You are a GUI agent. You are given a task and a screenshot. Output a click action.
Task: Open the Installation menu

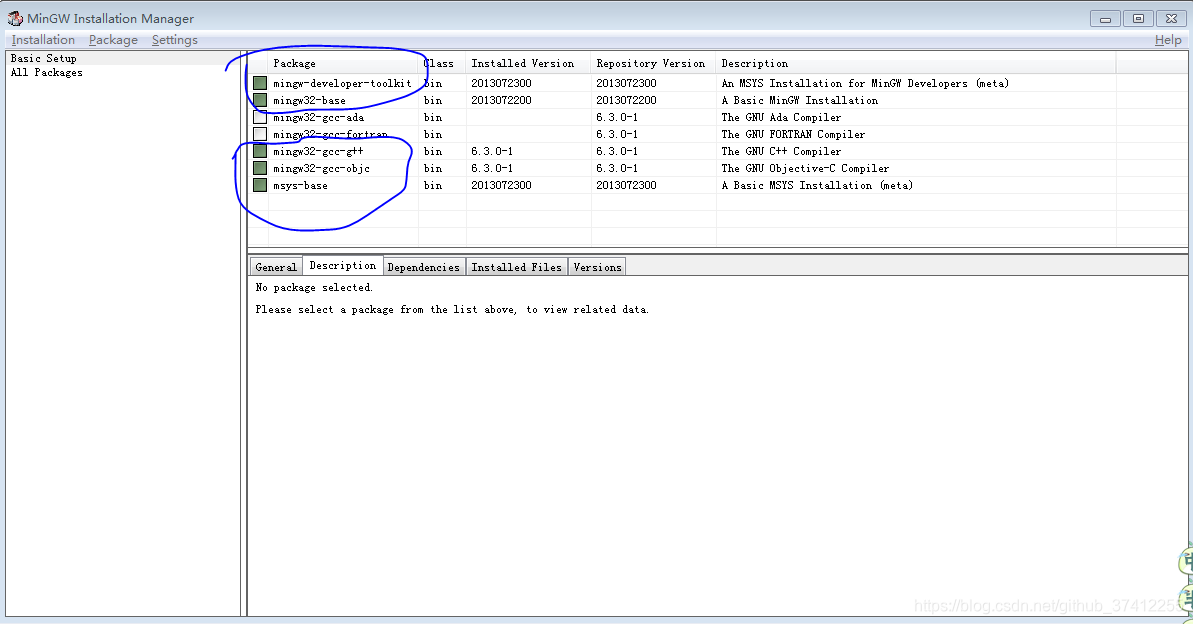[x=43, y=40]
